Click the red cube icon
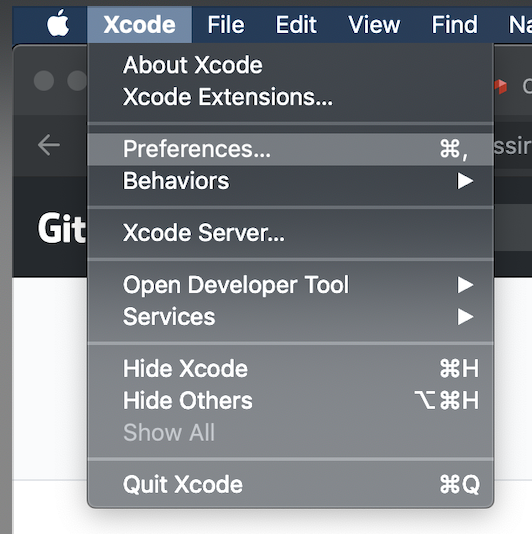This screenshot has width=532, height=534. point(501,87)
